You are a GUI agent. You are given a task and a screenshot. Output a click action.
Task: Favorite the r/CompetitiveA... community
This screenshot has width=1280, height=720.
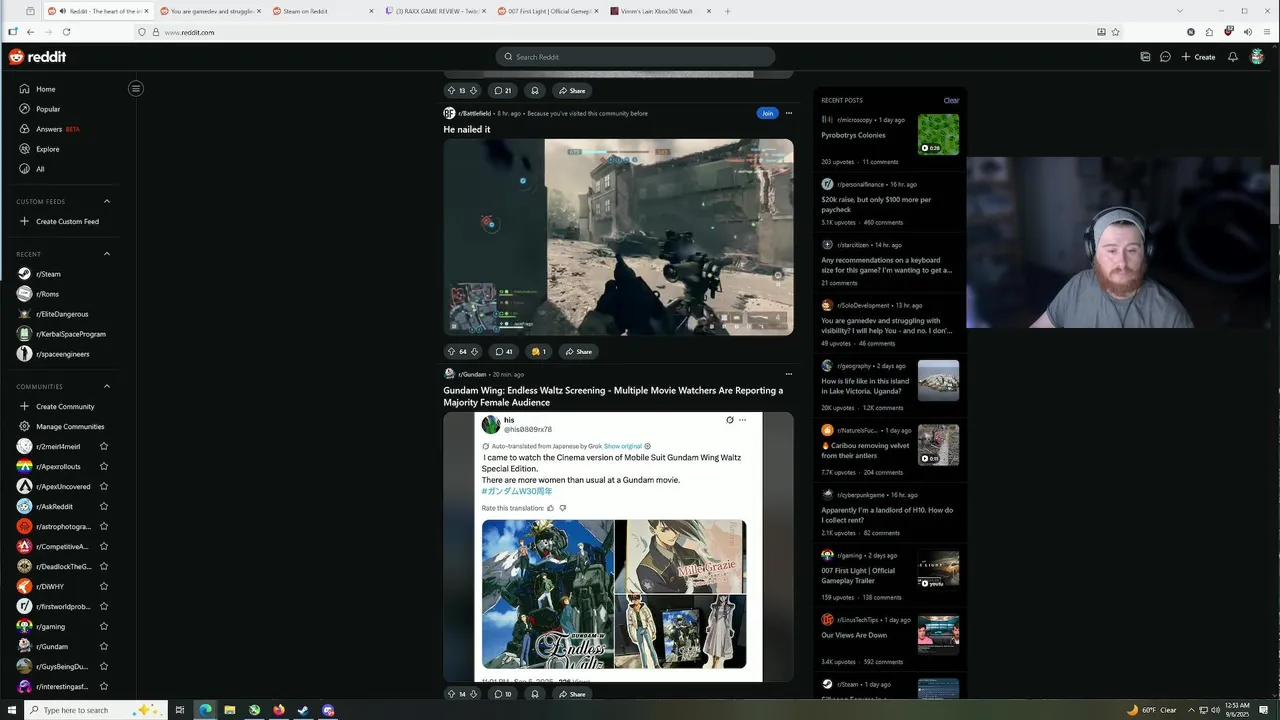tap(104, 547)
